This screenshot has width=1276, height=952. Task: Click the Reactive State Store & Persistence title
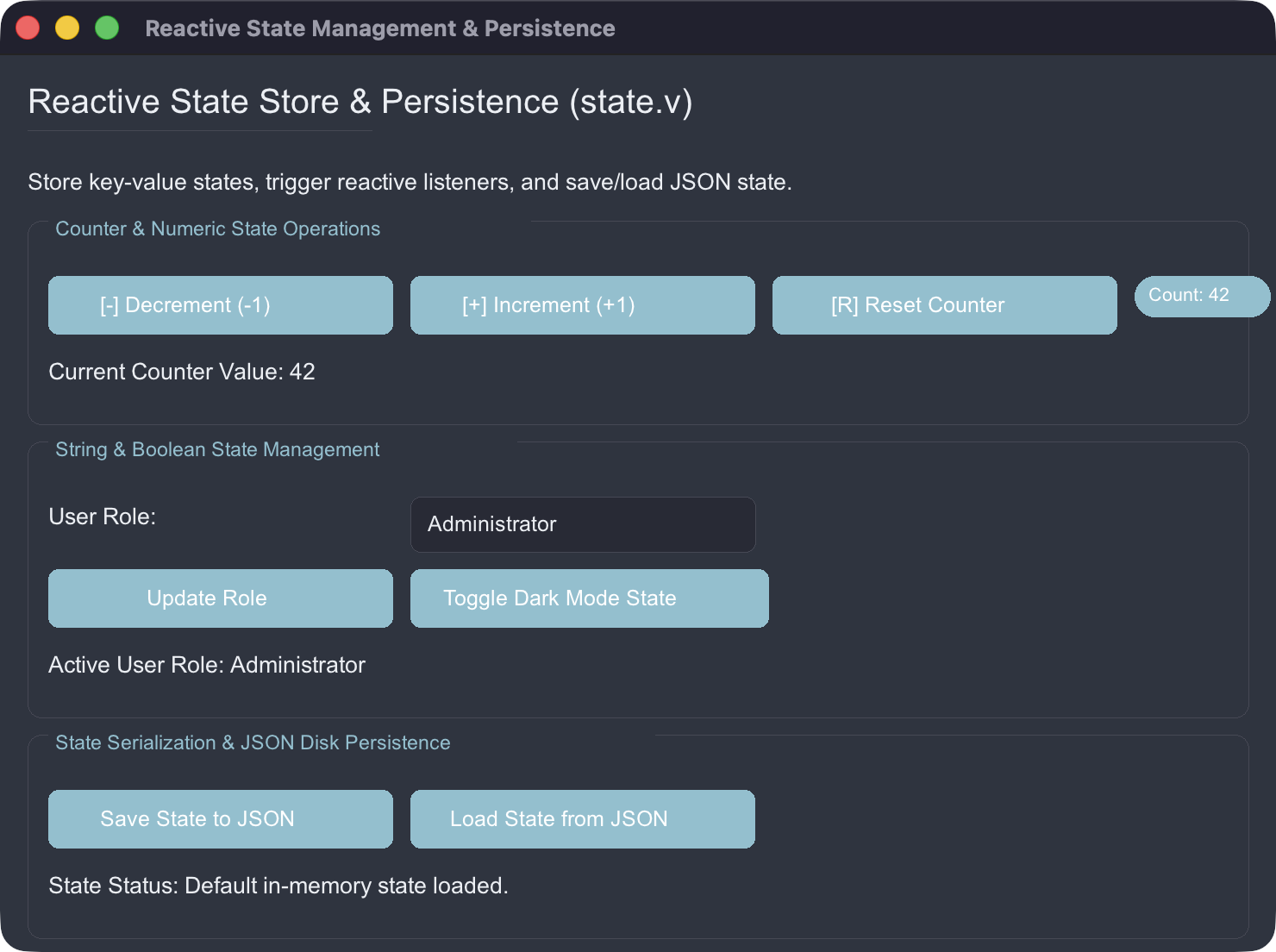[x=360, y=102]
